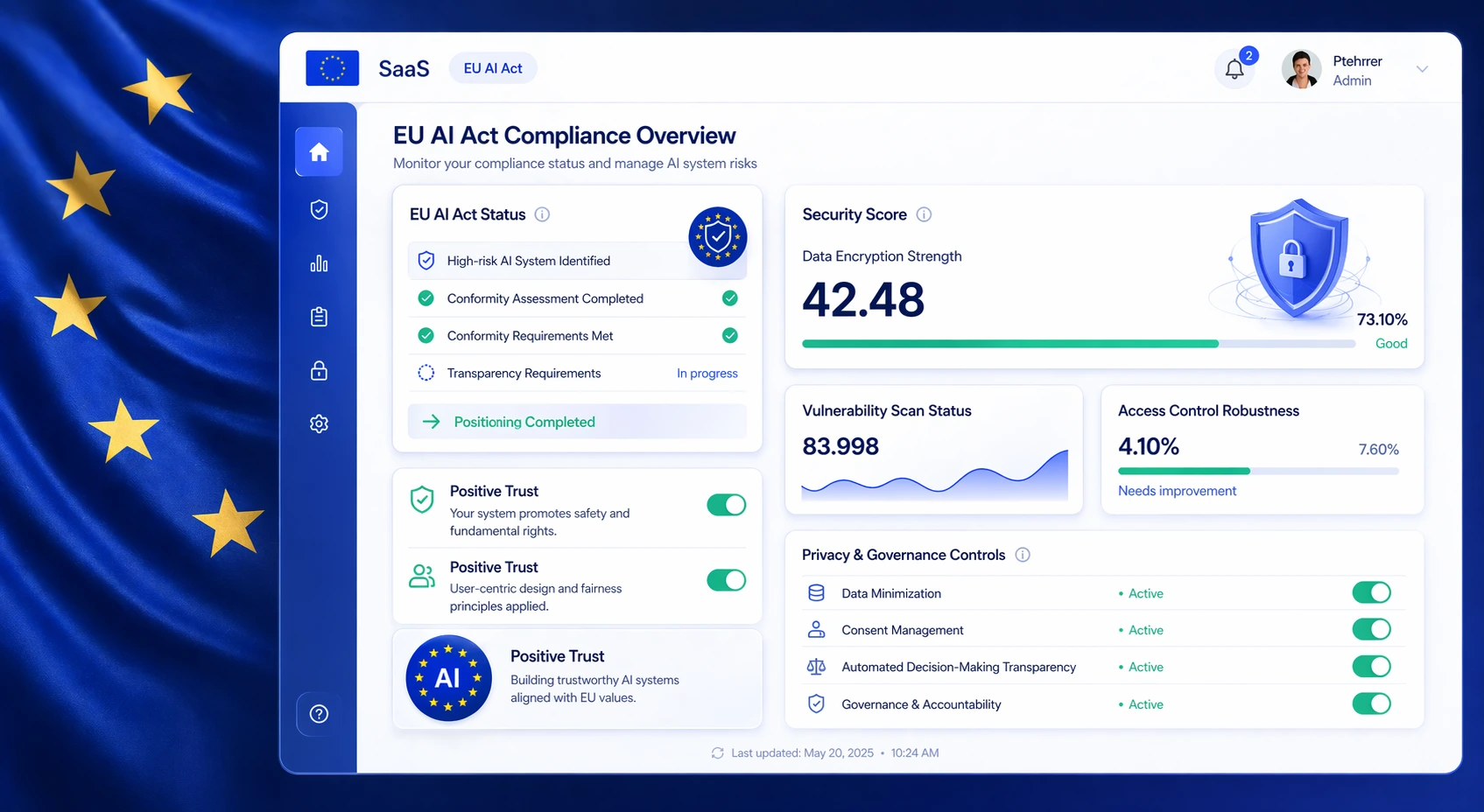Click the EU flag logo
This screenshot has height=812, width=1484.
(332, 68)
